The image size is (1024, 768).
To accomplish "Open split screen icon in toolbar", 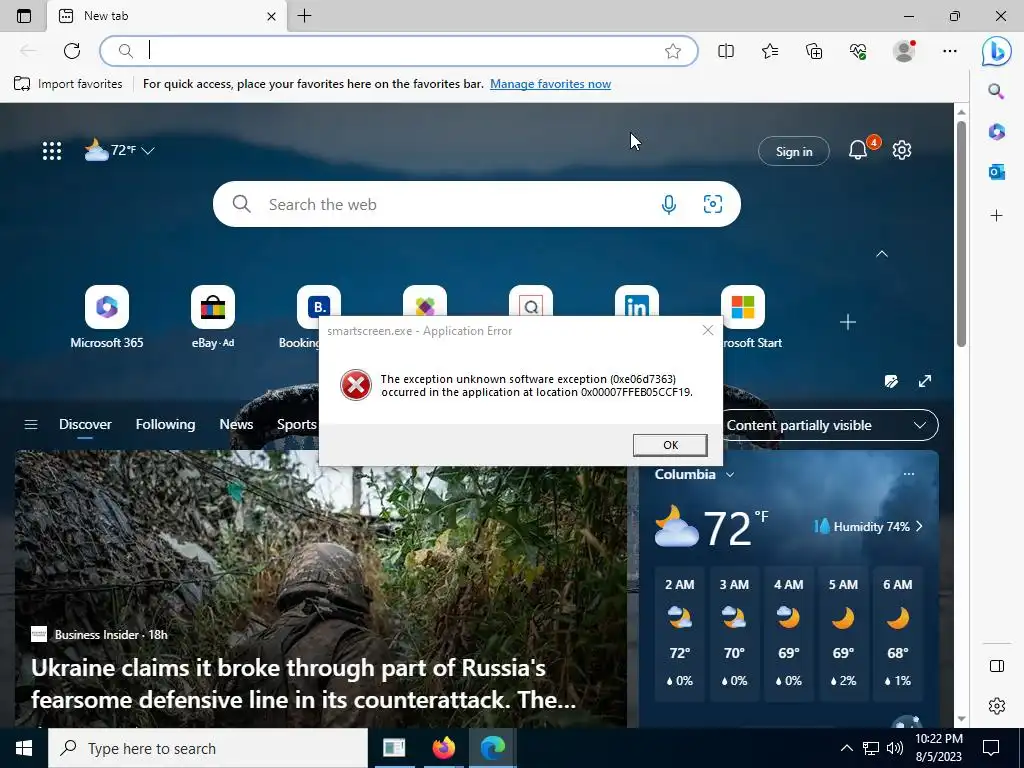I will click(x=726, y=51).
